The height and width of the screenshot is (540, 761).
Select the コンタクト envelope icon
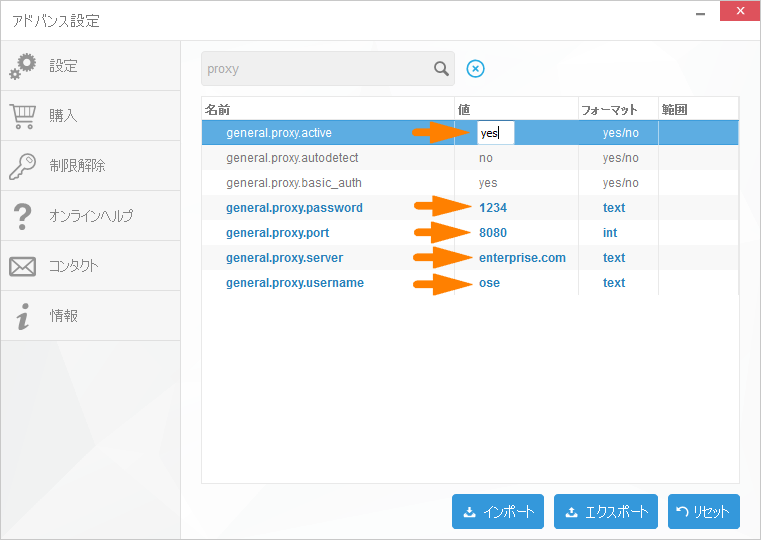pos(22,266)
